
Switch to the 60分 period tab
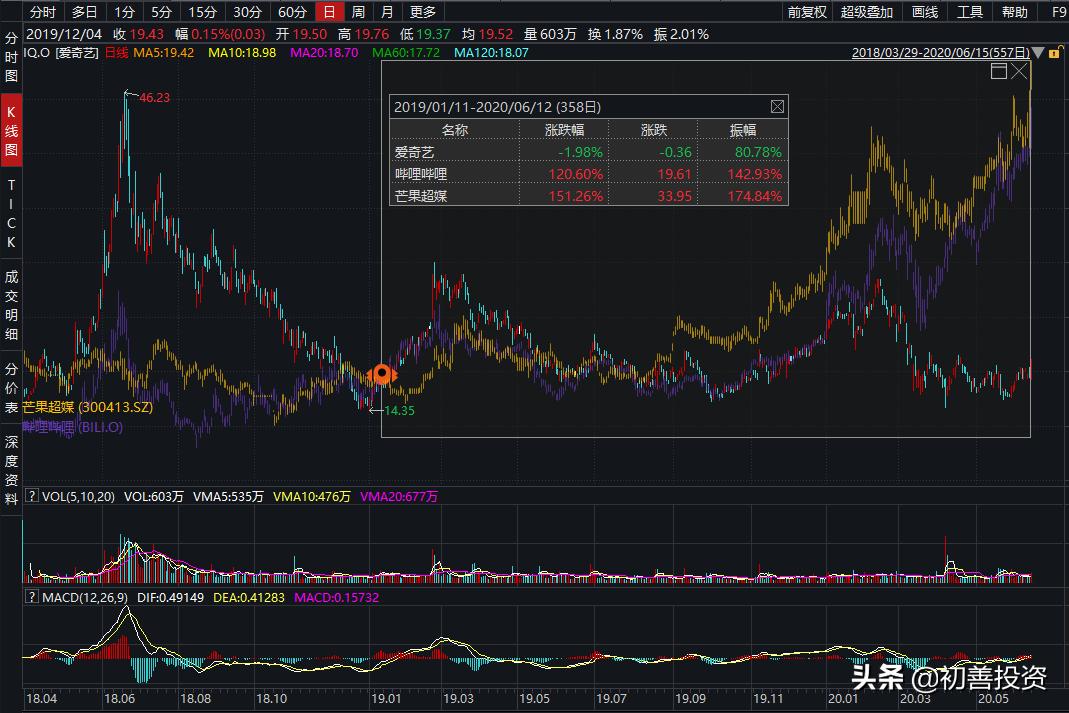point(292,12)
